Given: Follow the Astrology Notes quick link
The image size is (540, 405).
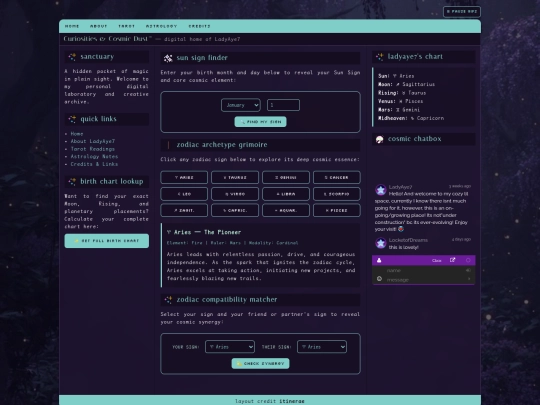Looking at the screenshot, I should click(x=94, y=156).
